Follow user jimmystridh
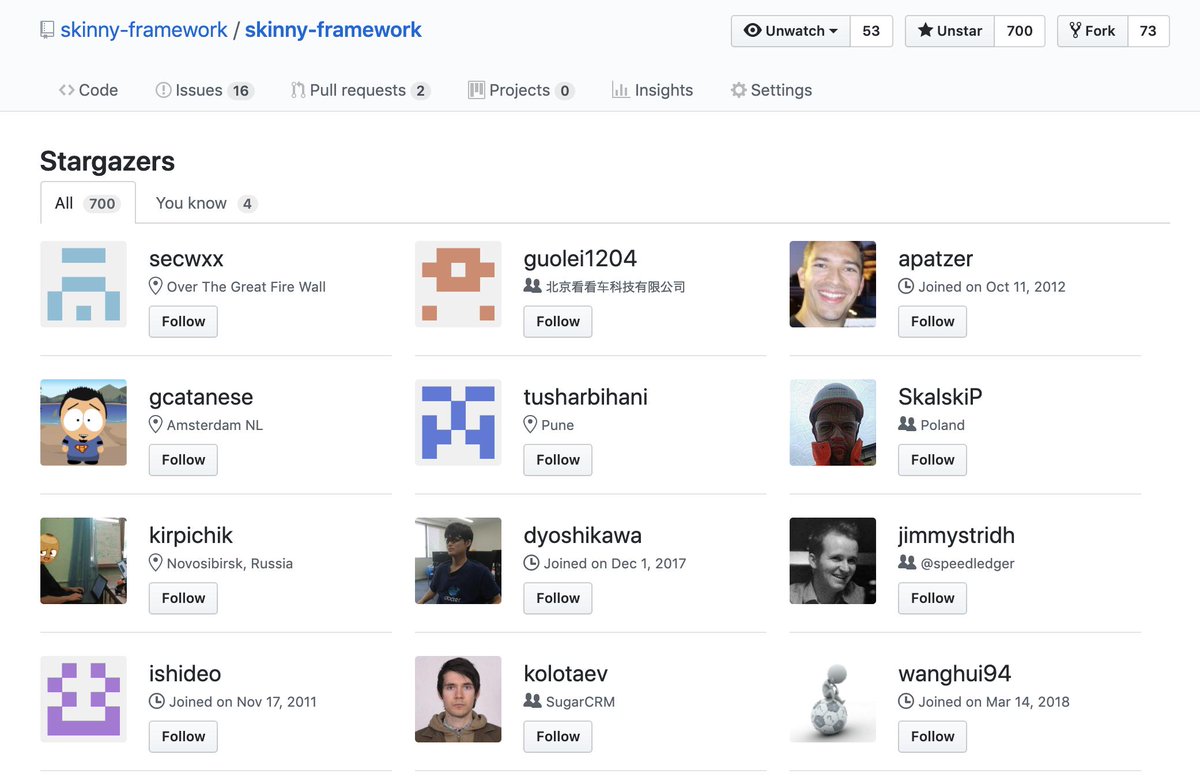Viewport: 1200px width, 777px height. 933,598
